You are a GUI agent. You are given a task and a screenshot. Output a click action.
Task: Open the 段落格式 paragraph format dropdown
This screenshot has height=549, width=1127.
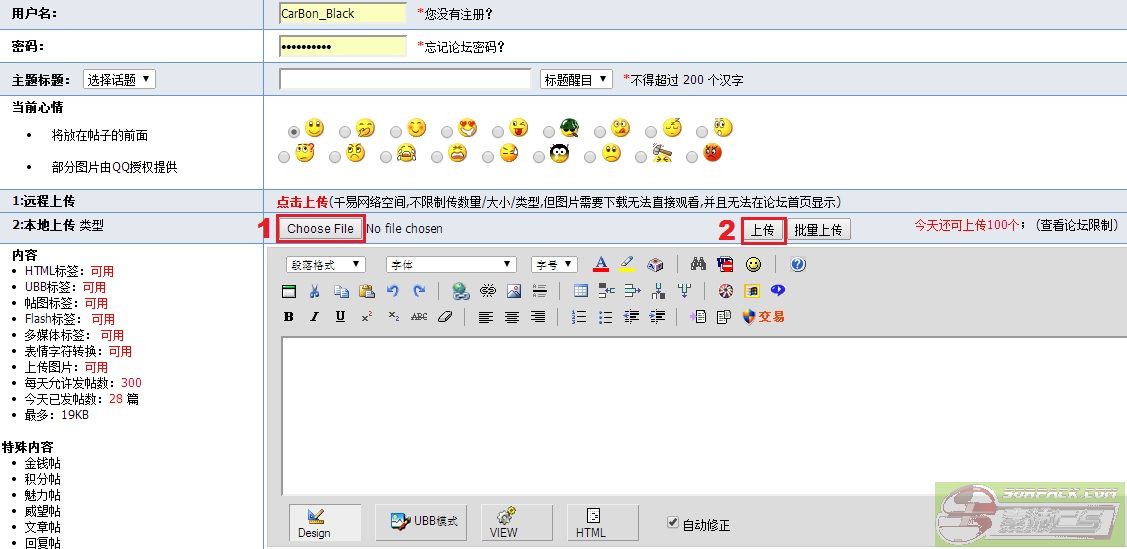coord(326,265)
